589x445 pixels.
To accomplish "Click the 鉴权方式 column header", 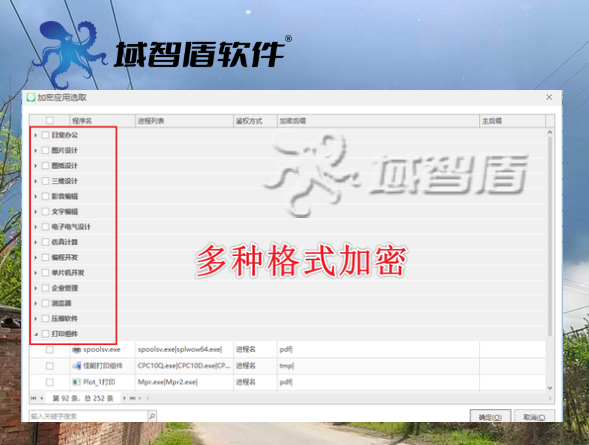I will 255,121.
